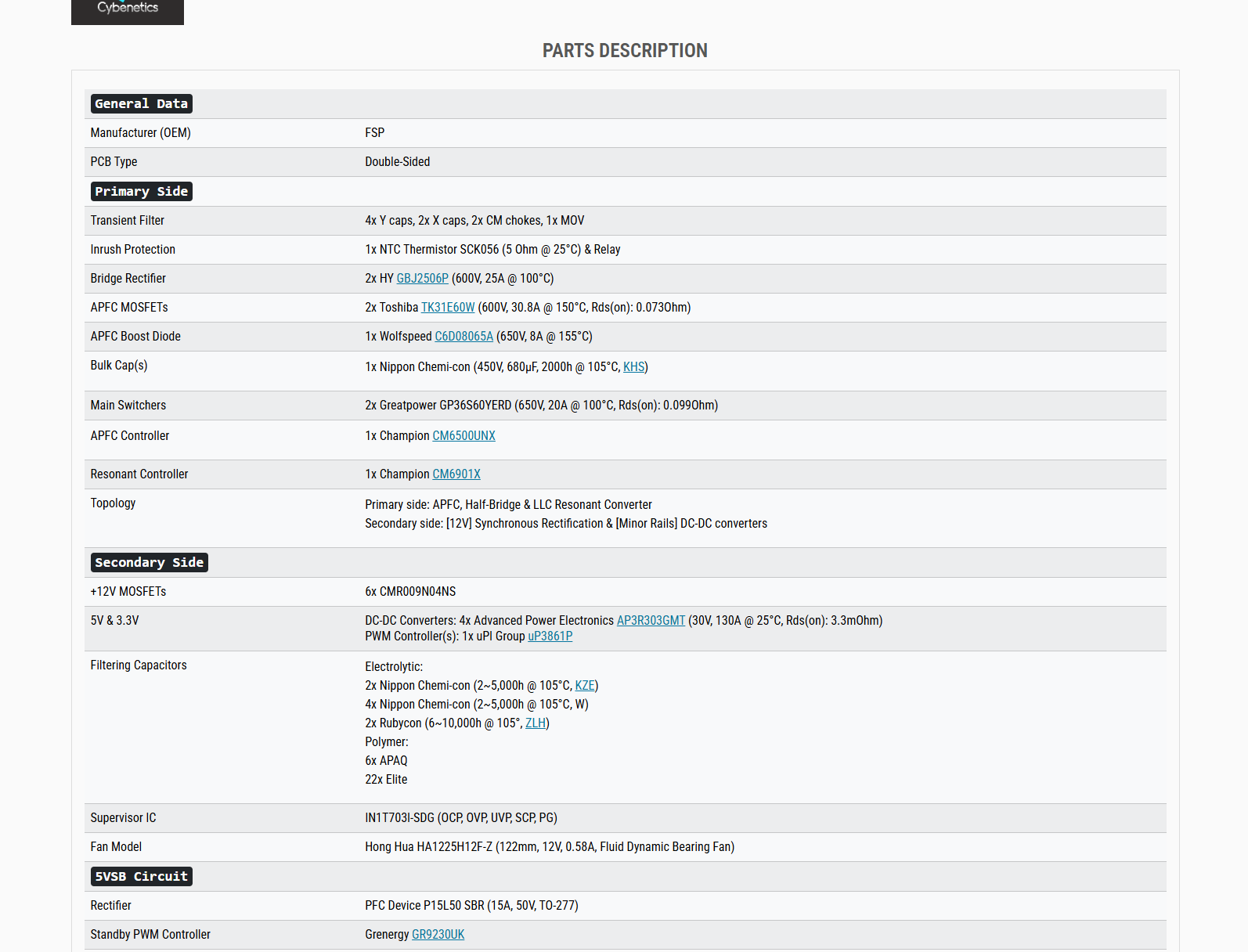Click the Hong Hua HA1225H12F-Z fan value
Viewport: 1248px width, 952px height.
tap(550, 847)
